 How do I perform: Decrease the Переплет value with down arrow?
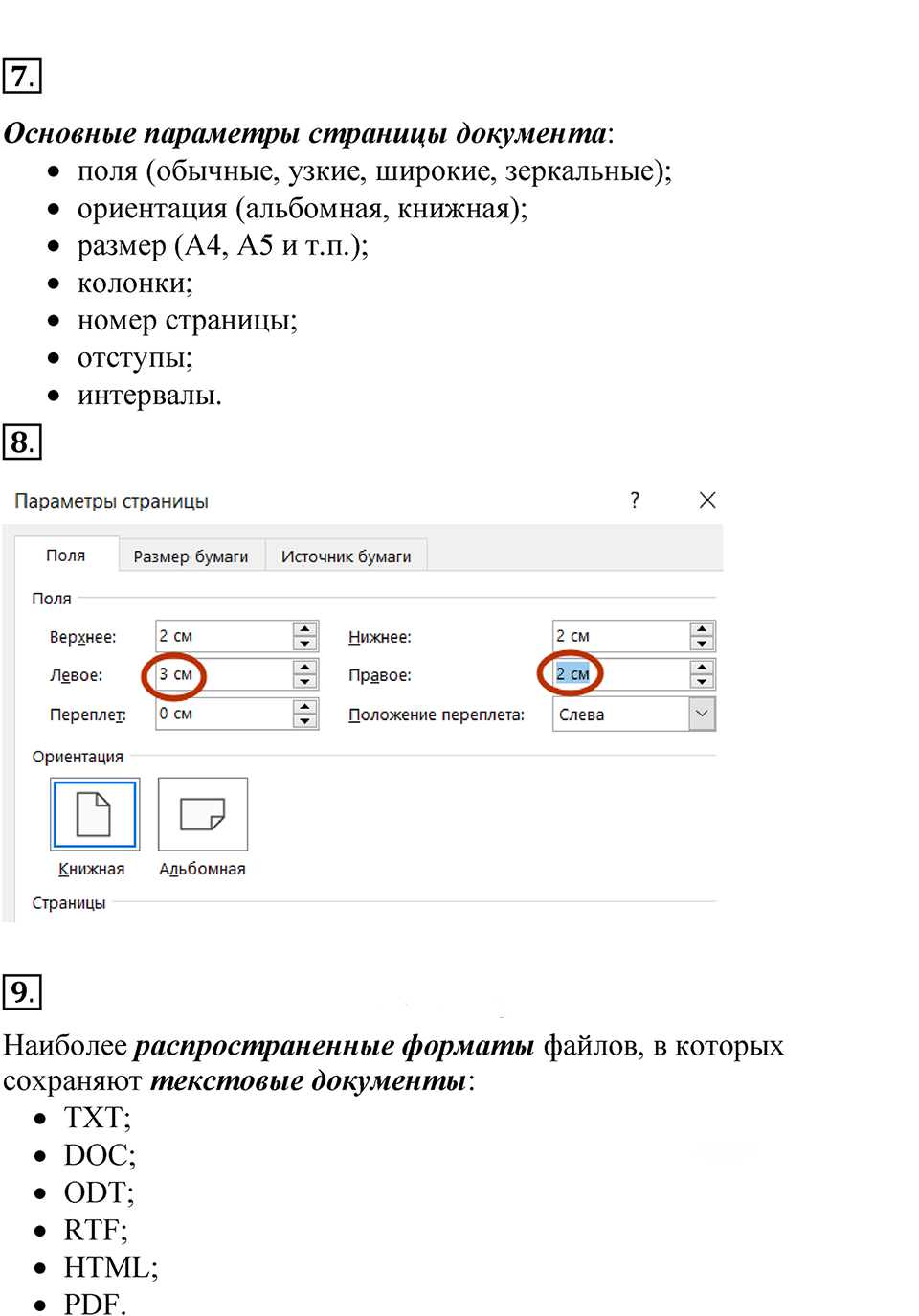pyautogui.click(x=305, y=721)
